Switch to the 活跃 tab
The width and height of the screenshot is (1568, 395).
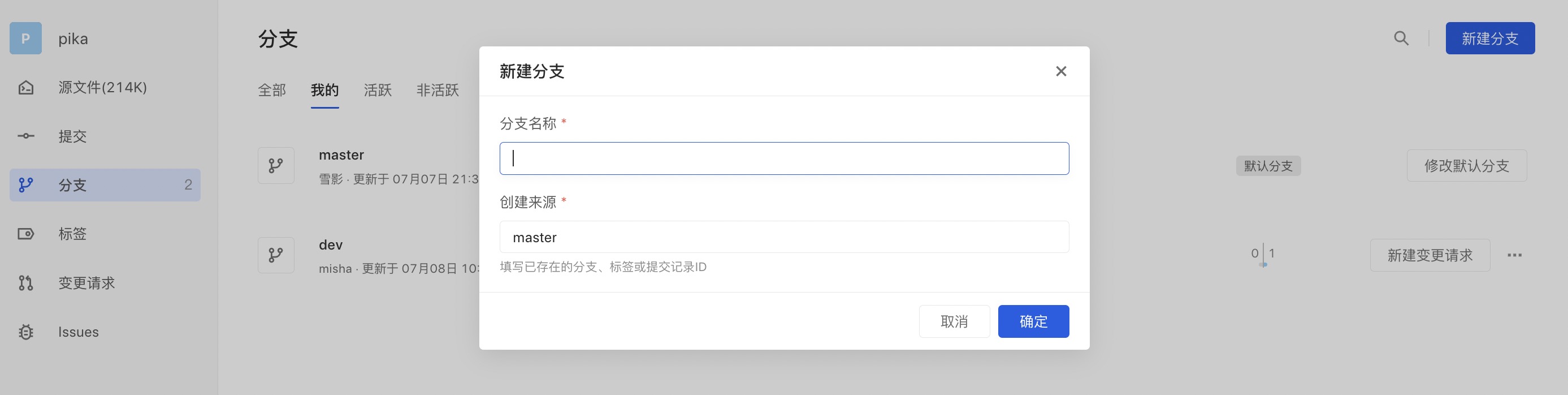[x=378, y=90]
